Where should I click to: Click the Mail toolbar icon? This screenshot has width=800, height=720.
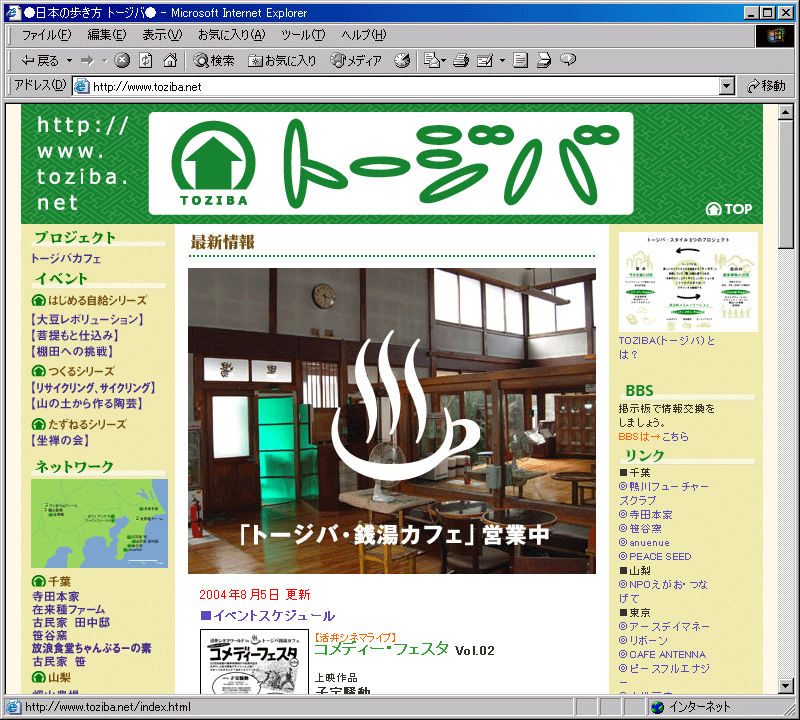434,60
